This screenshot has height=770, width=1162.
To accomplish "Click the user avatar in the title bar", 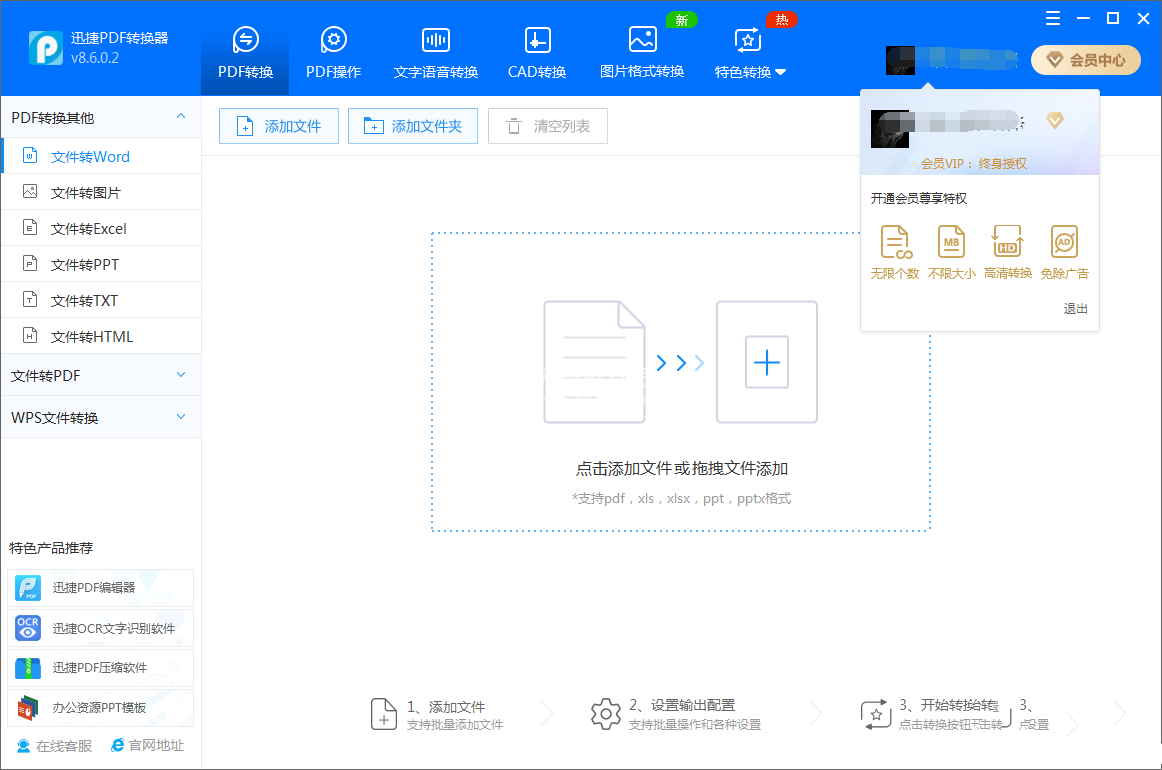I will click(x=900, y=60).
